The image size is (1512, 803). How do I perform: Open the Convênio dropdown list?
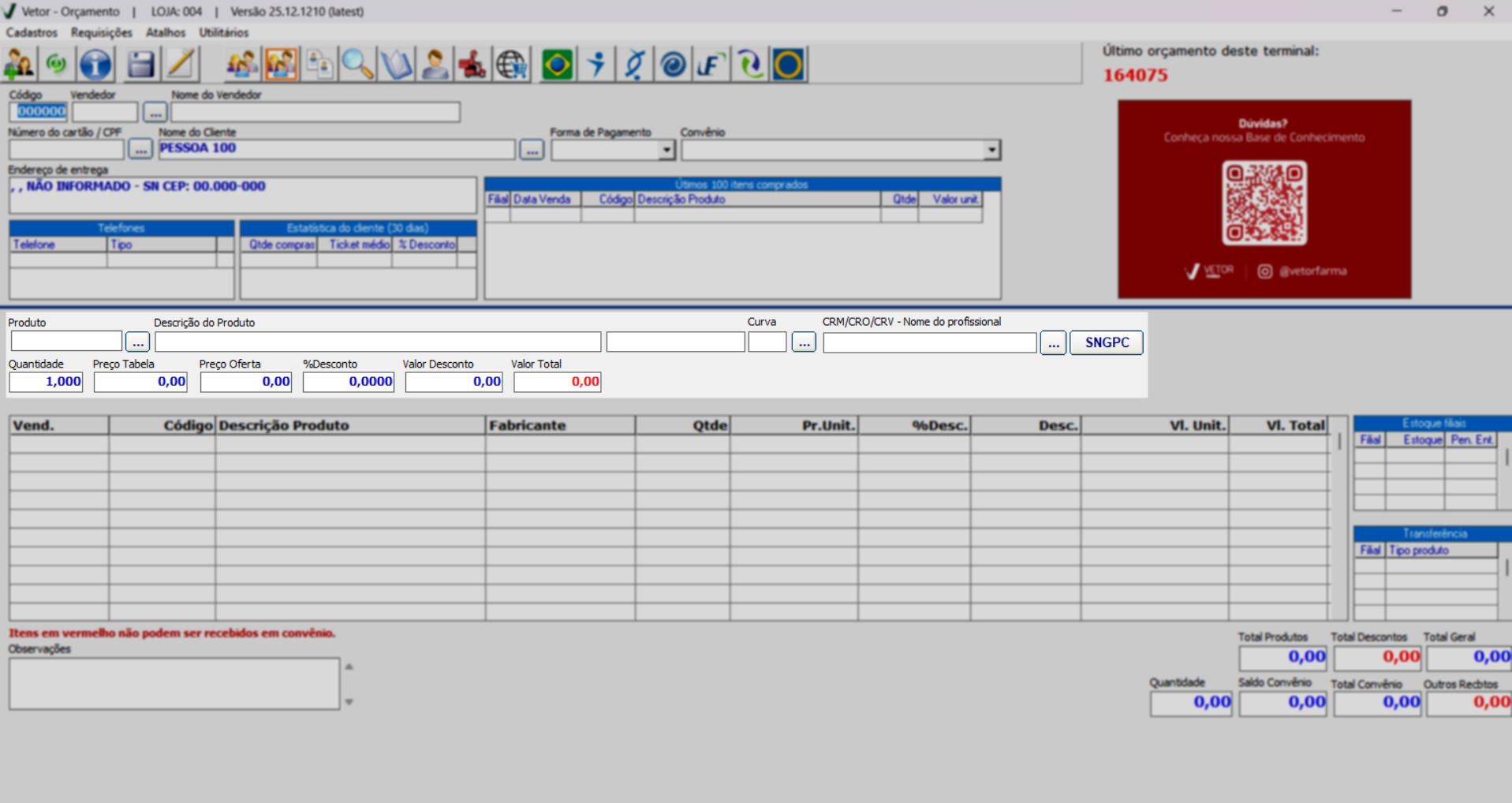tap(991, 150)
